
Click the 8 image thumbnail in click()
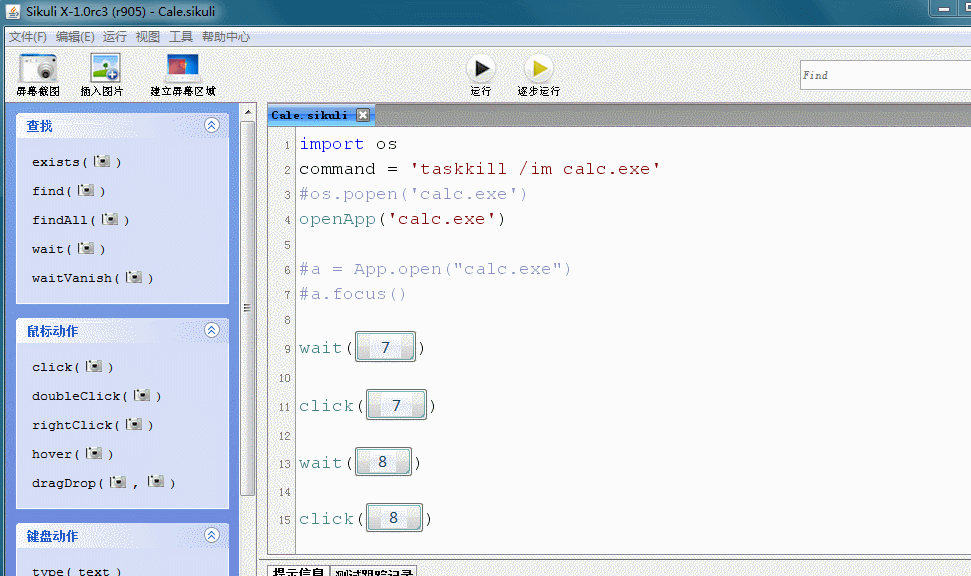(x=394, y=518)
